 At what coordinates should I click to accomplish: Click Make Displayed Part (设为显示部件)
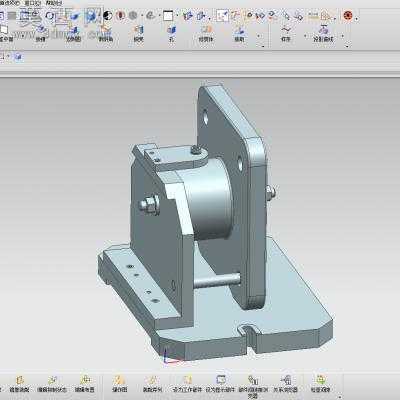(x=220, y=384)
